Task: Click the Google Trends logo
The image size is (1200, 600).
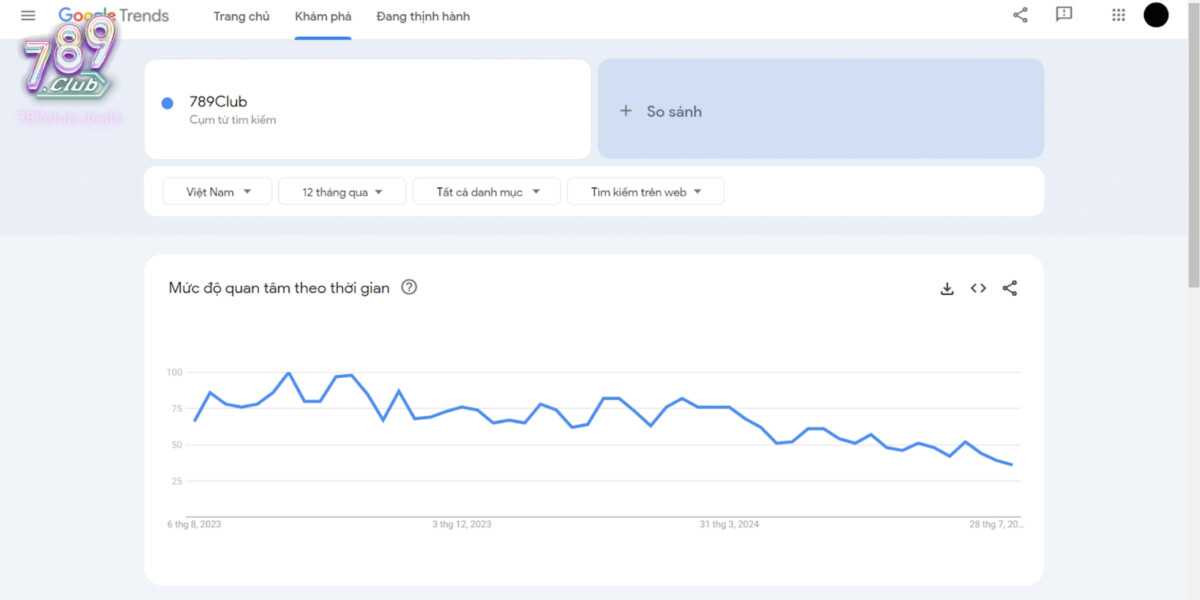Action: (113, 15)
